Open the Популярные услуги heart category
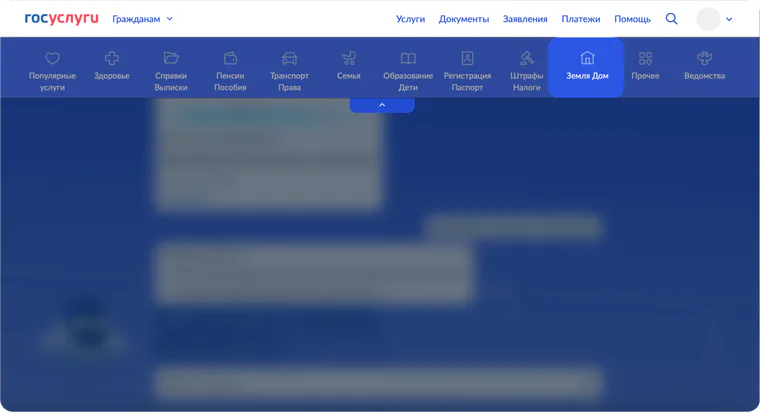 pyautogui.click(x=52, y=71)
